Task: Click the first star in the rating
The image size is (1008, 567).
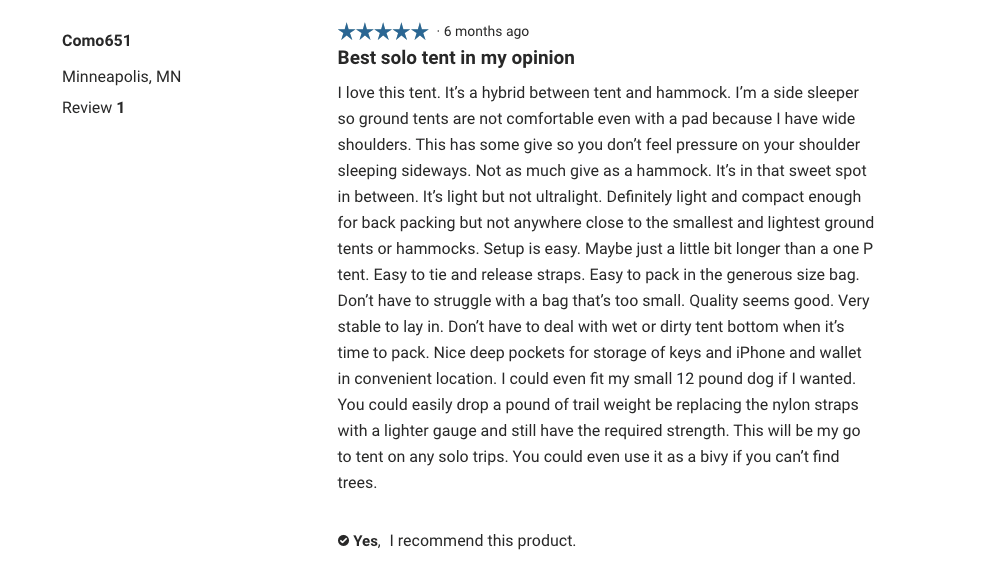Action: click(x=346, y=31)
